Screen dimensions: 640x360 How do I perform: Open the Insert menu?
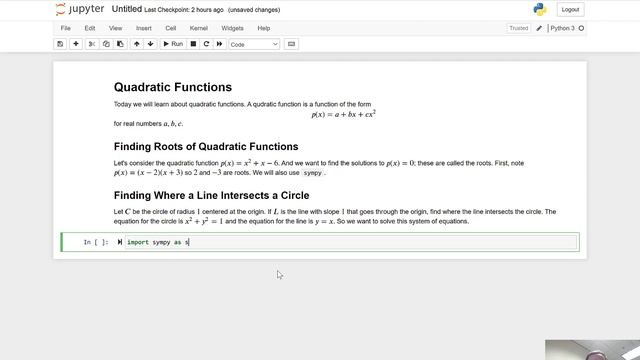144,28
